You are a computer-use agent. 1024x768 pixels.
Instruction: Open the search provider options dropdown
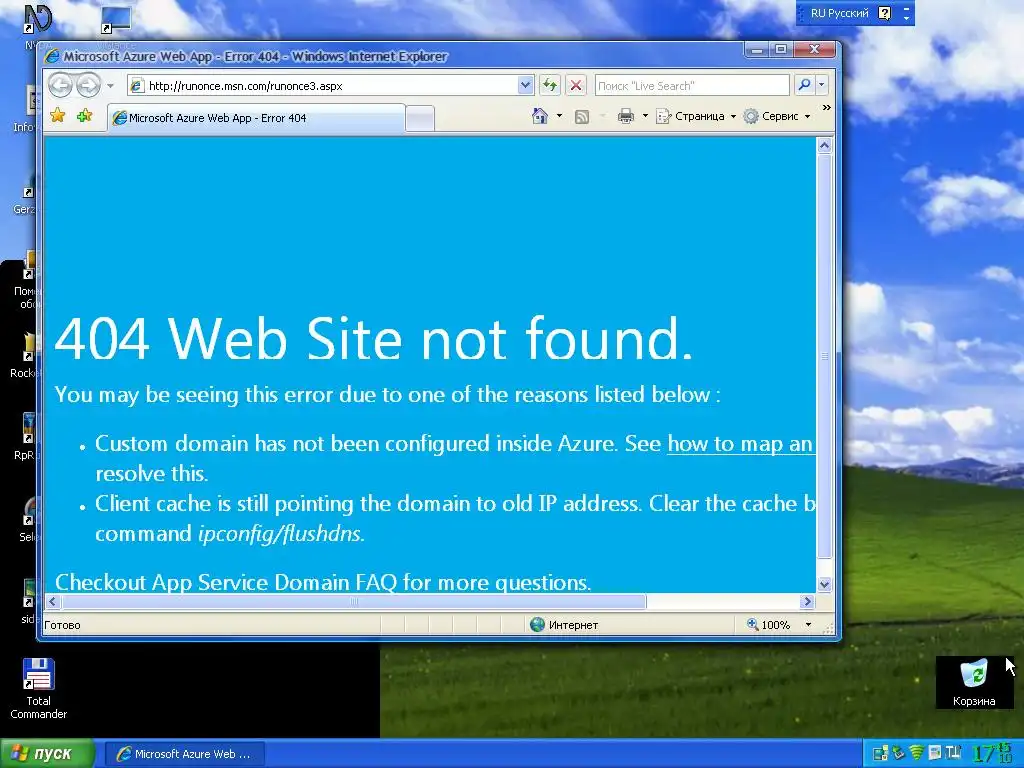pyautogui.click(x=822, y=85)
